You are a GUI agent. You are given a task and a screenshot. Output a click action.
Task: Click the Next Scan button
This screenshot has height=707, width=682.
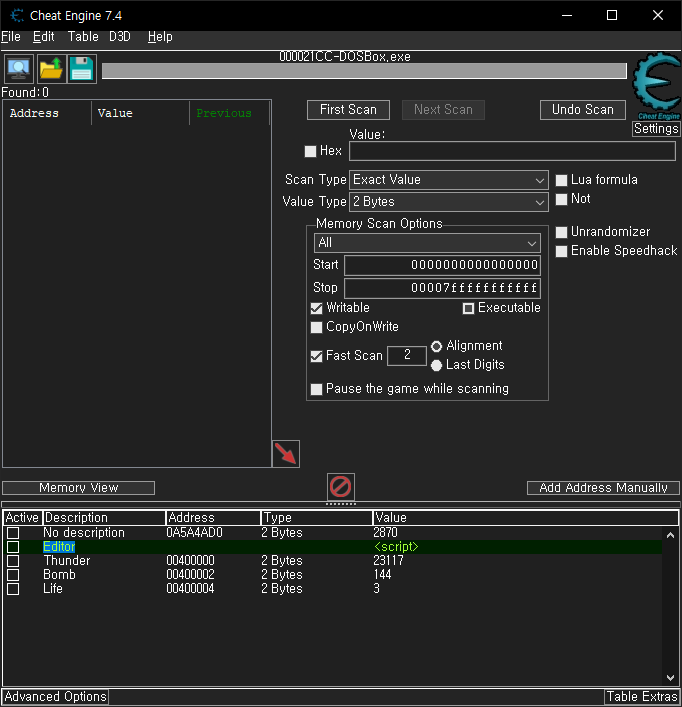[443, 110]
